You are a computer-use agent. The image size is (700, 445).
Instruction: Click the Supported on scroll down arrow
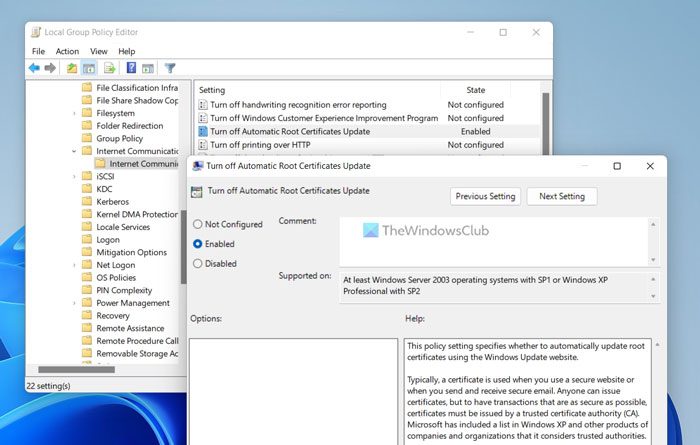coord(654,296)
